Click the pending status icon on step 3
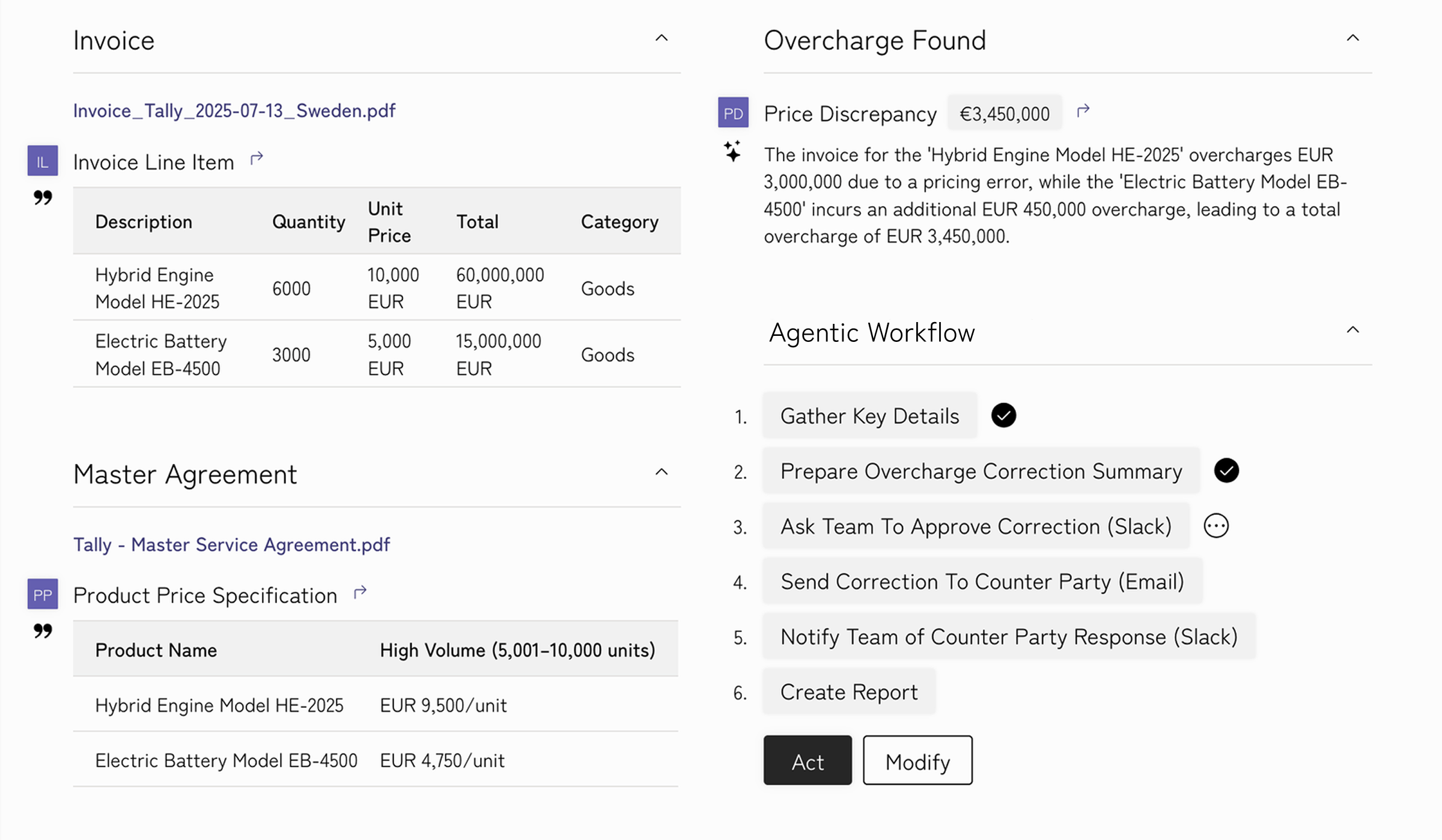This screenshot has height=840, width=1442. point(1215,525)
